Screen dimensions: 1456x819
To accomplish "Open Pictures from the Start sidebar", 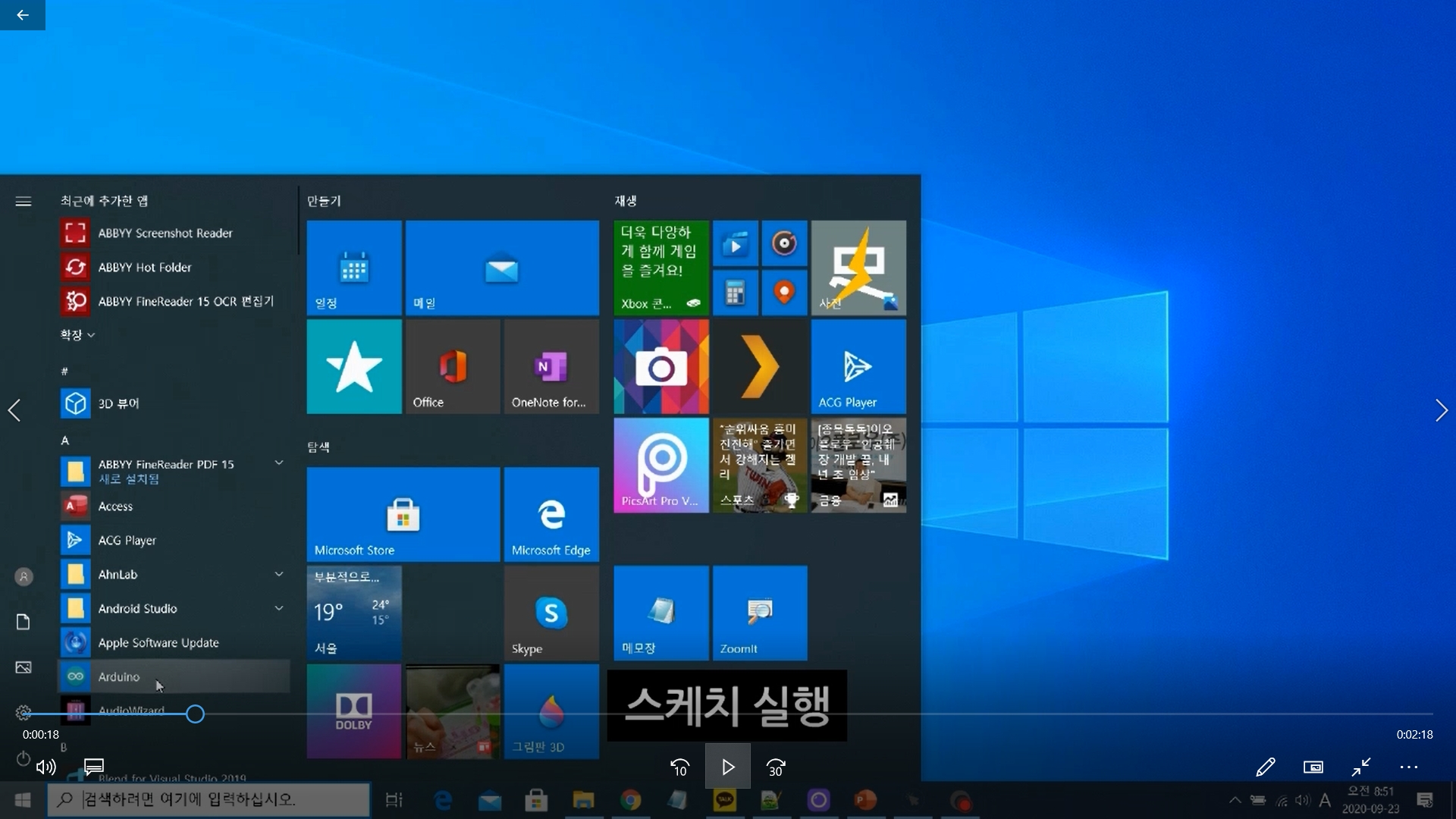I will point(24,667).
